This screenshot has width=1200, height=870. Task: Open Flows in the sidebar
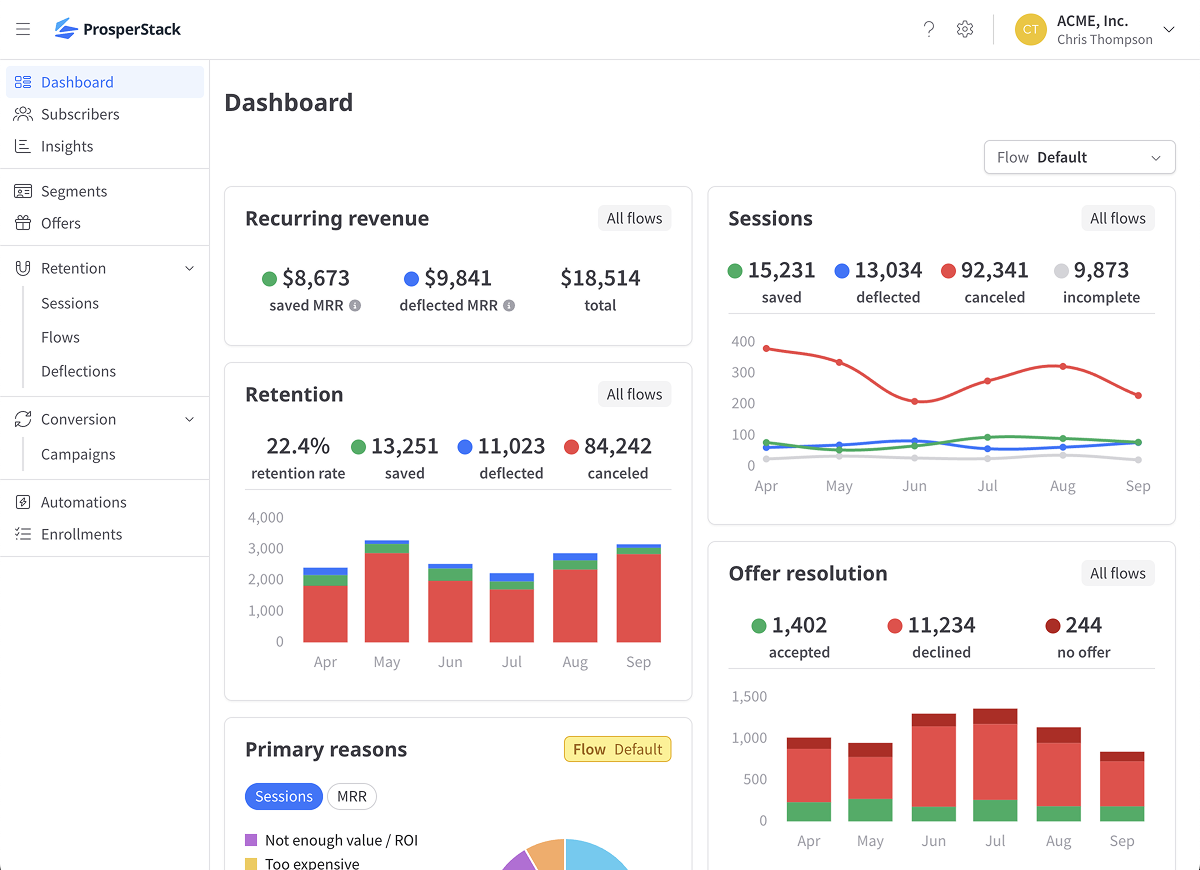coord(60,337)
